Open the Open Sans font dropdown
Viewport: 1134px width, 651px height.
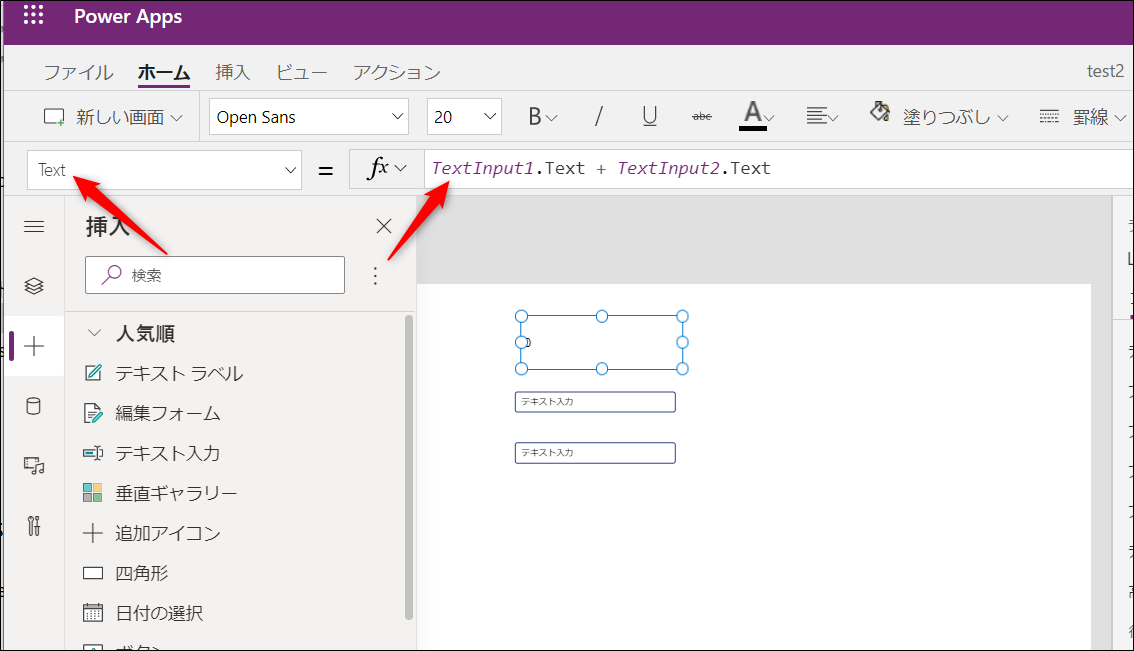[x=309, y=117]
